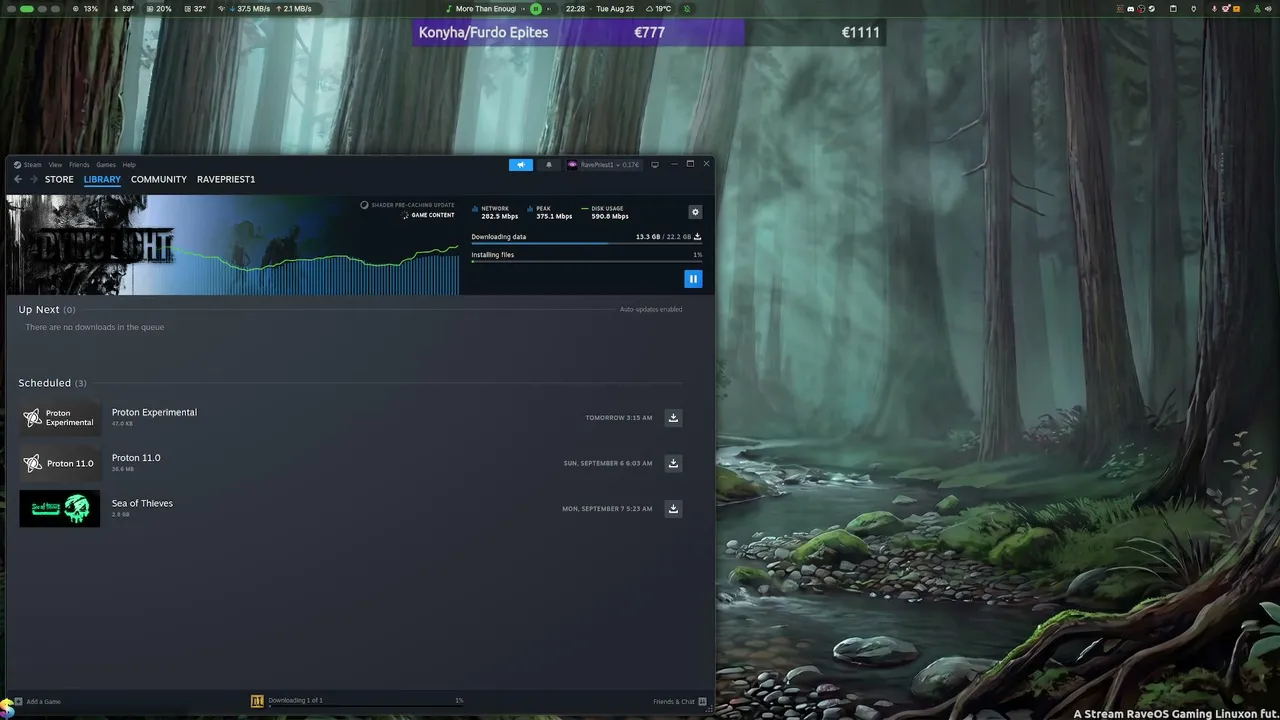Click the weather 19°C indicator

click(658, 9)
